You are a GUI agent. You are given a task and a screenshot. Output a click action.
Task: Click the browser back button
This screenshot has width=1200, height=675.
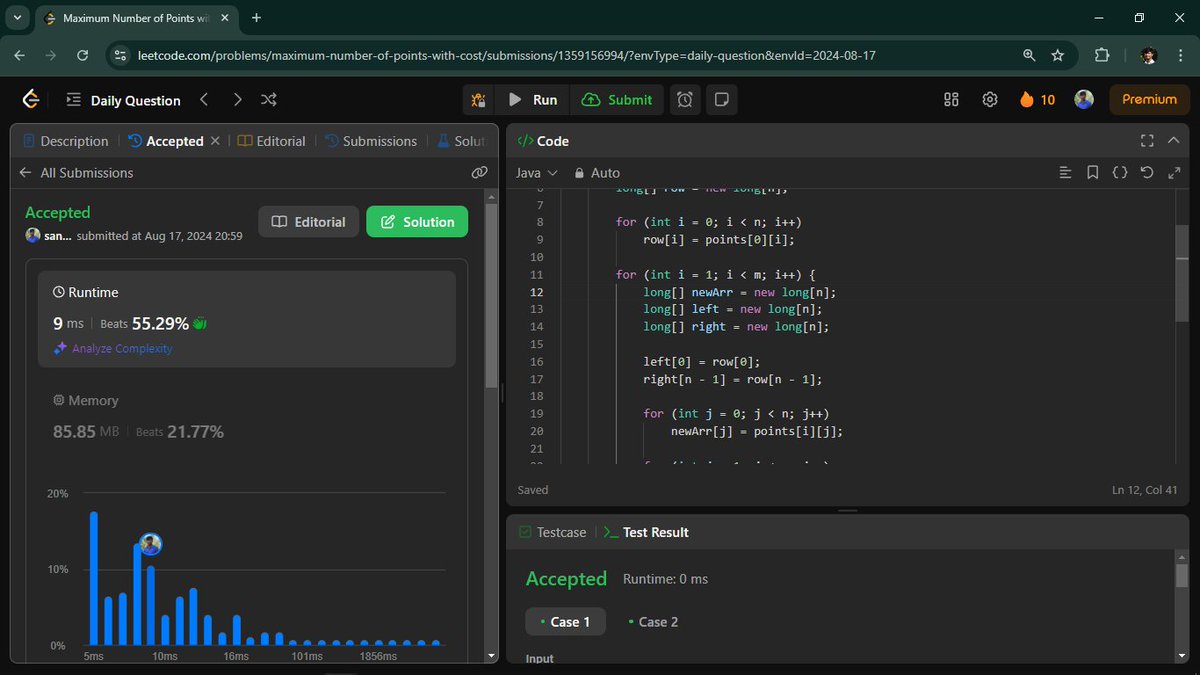[x=19, y=56]
